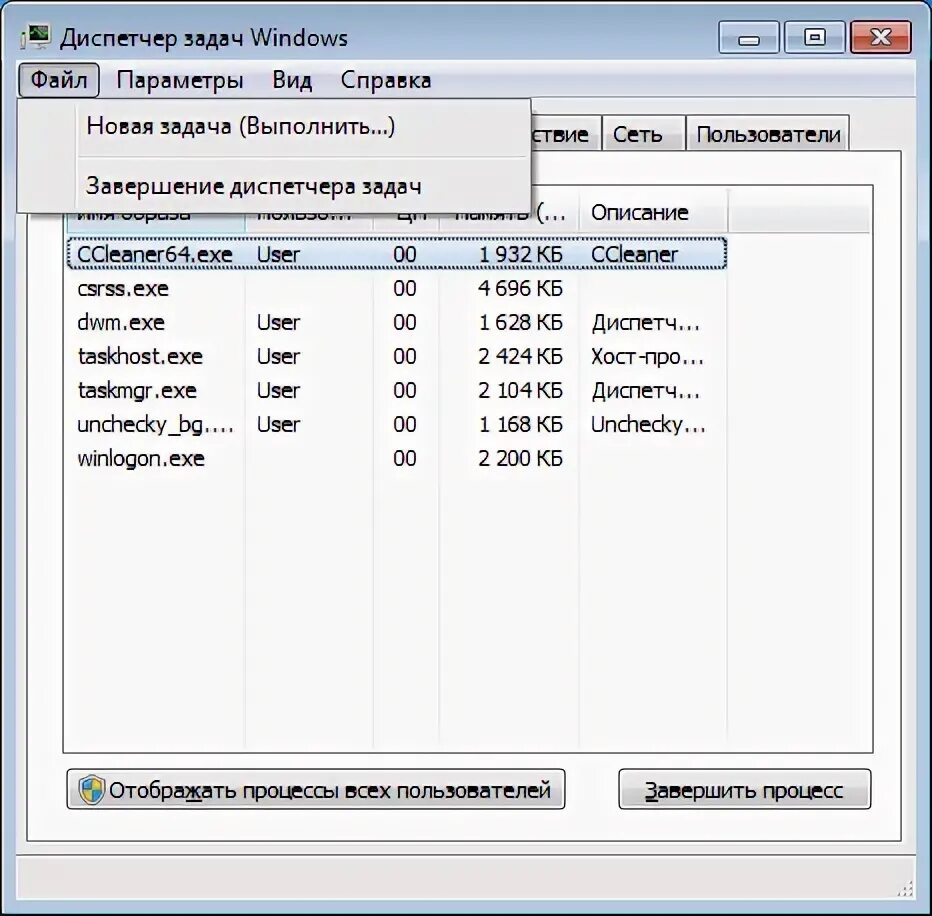The height and width of the screenshot is (916, 932).
Task: Click the UAC shield on the show-all-users button
Action: 92,789
